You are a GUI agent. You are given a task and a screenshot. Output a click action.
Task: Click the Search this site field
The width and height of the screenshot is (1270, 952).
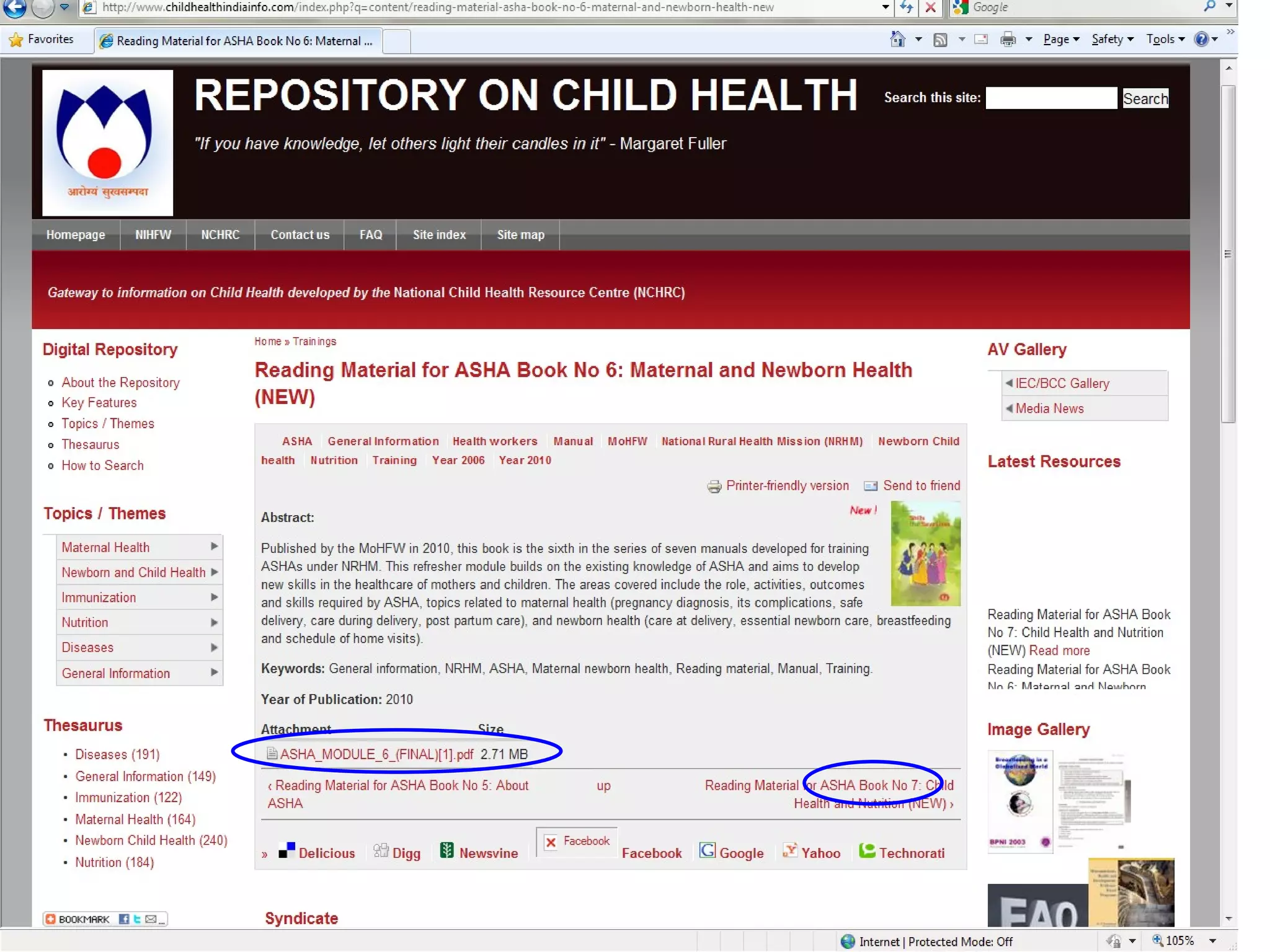tap(1051, 98)
